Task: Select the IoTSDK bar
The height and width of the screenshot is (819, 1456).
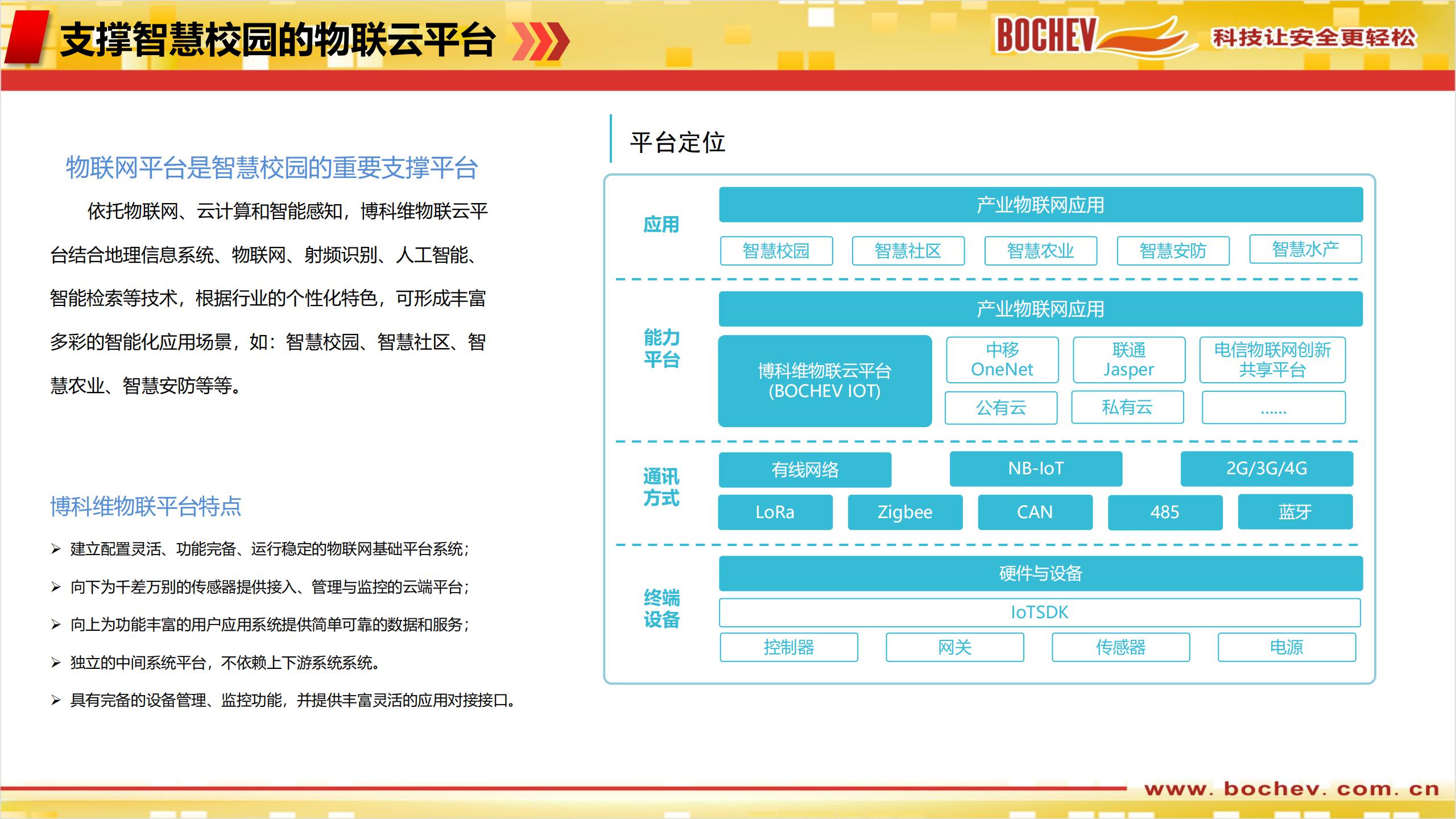Action: (x=1040, y=613)
